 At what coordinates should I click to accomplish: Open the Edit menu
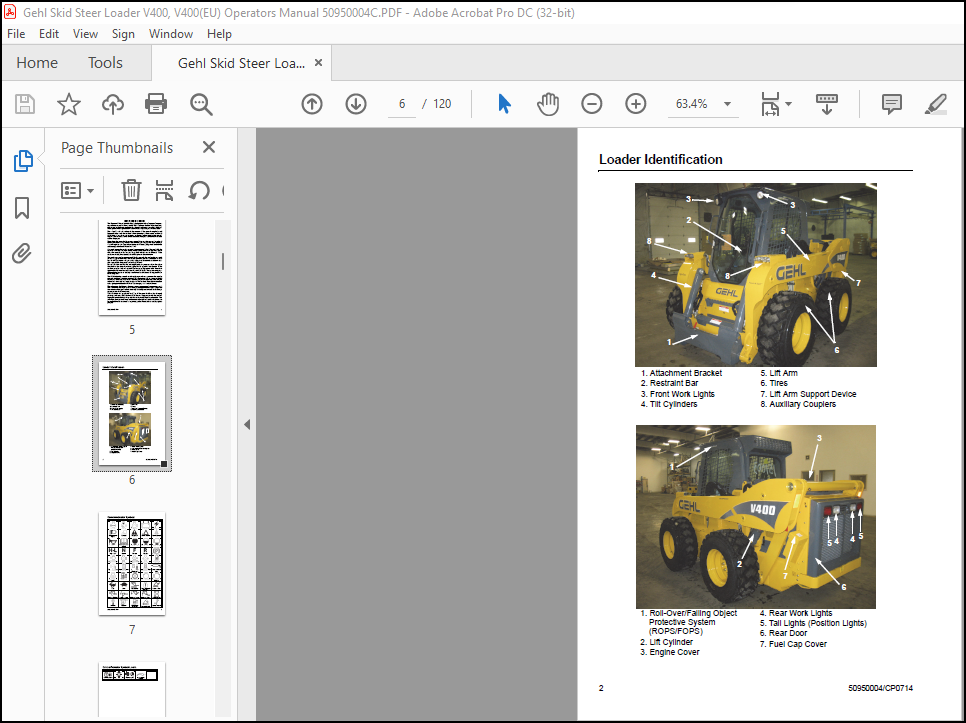click(x=49, y=34)
